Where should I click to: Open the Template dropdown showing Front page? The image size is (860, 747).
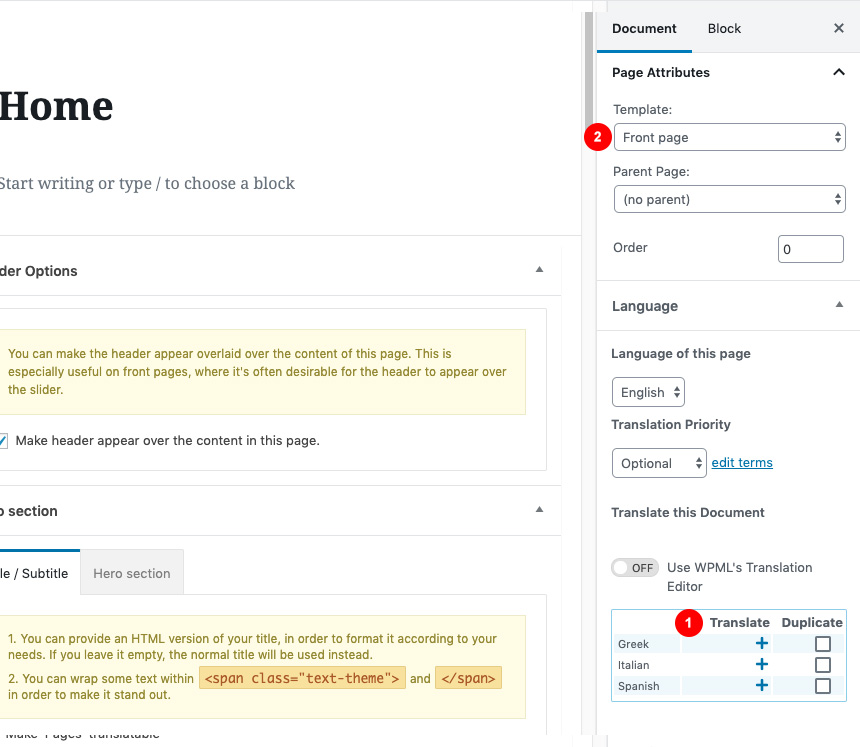click(x=729, y=137)
